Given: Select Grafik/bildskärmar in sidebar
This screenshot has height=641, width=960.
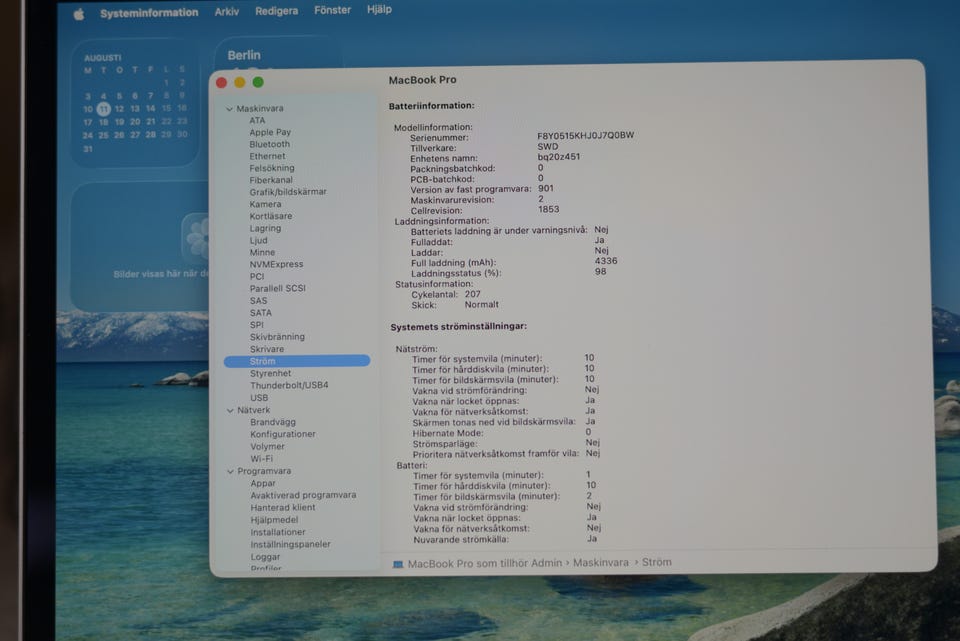Looking at the screenshot, I should (288, 192).
